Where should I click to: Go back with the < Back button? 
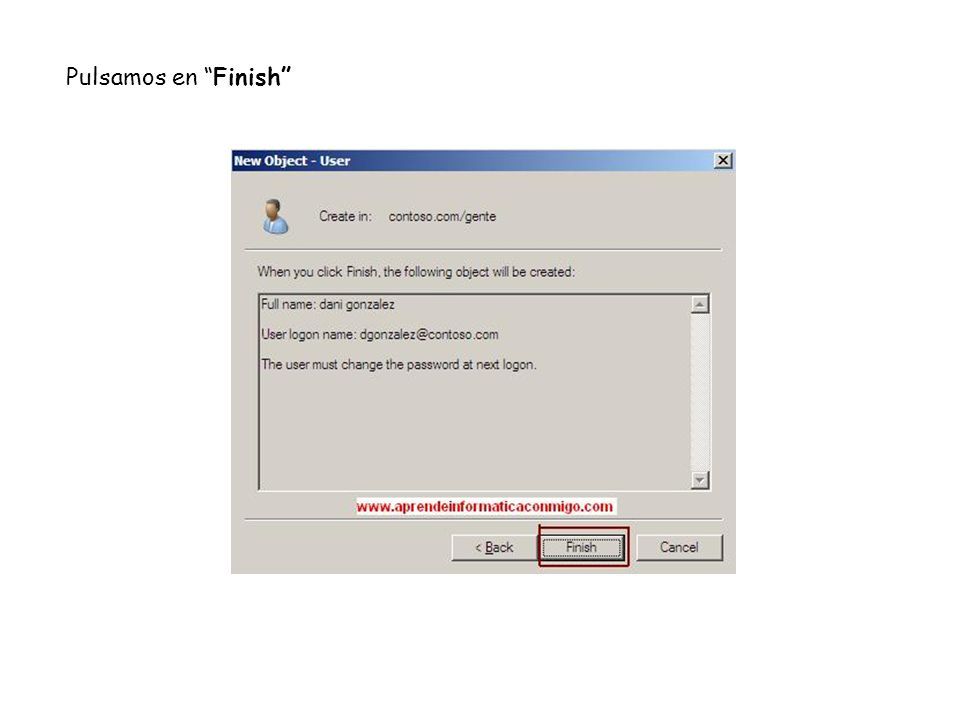click(x=494, y=547)
